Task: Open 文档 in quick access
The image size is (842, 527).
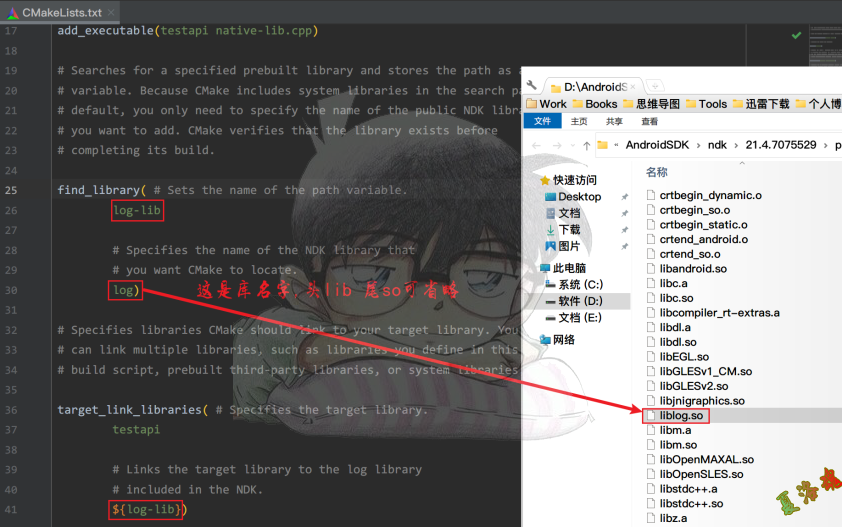Action: [563, 213]
